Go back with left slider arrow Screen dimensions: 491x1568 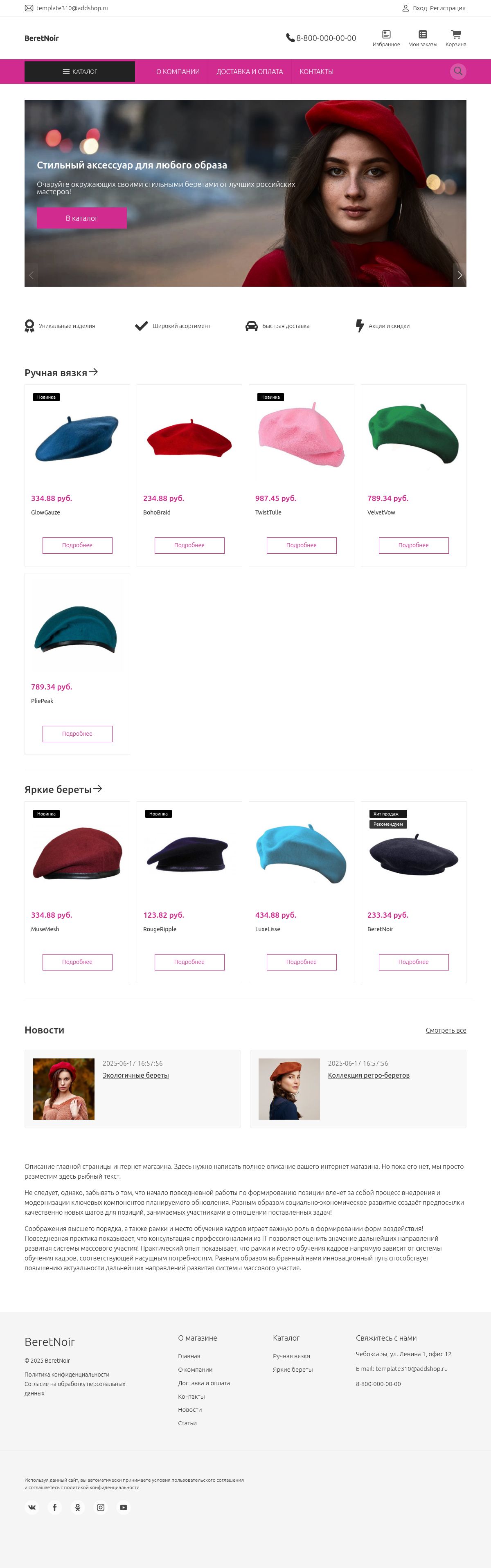pos(31,275)
